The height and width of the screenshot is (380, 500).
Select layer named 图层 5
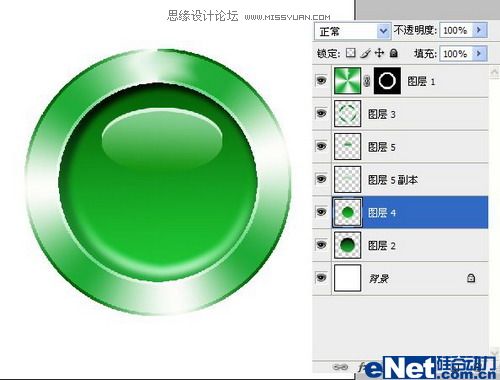(x=382, y=147)
